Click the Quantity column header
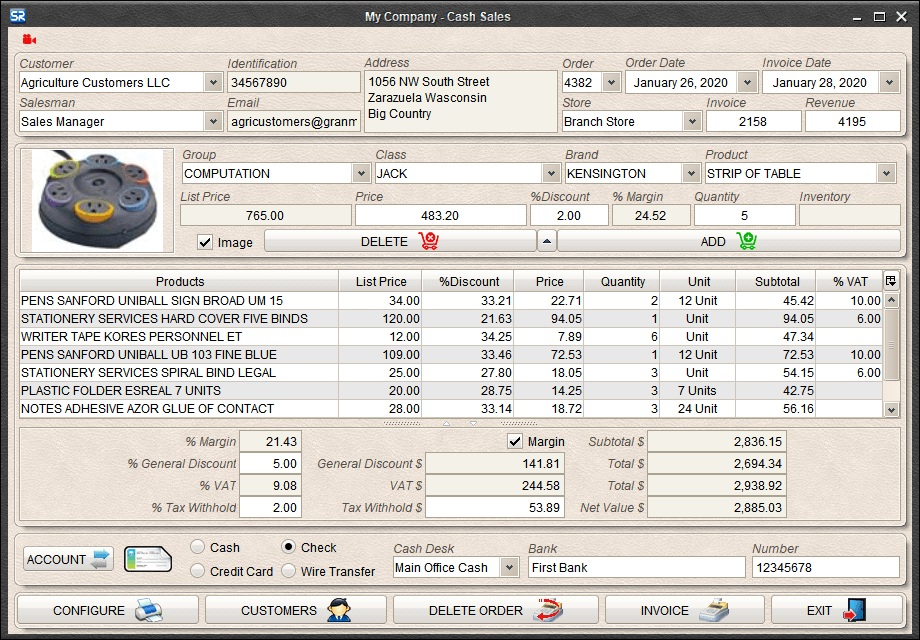The width and height of the screenshot is (920, 640). (x=622, y=282)
